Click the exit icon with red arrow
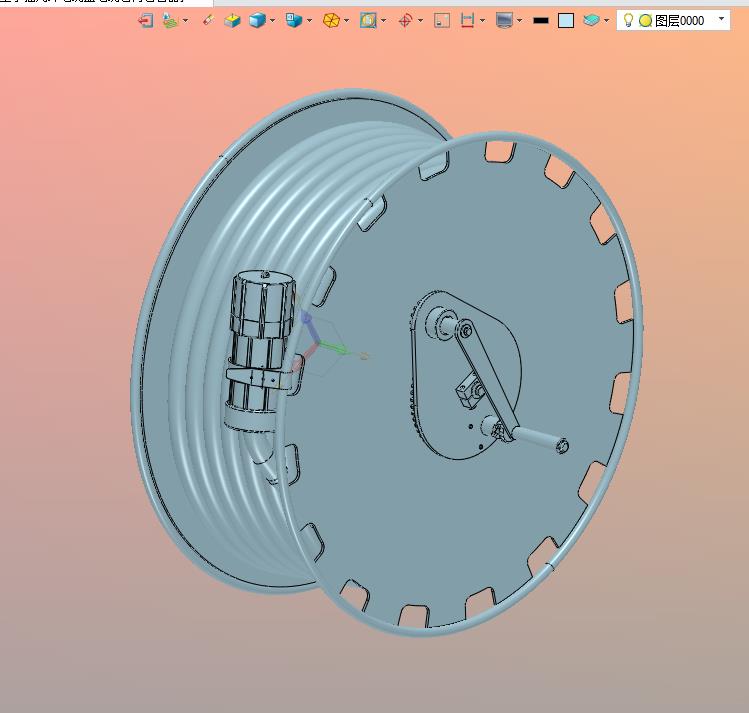 point(146,21)
